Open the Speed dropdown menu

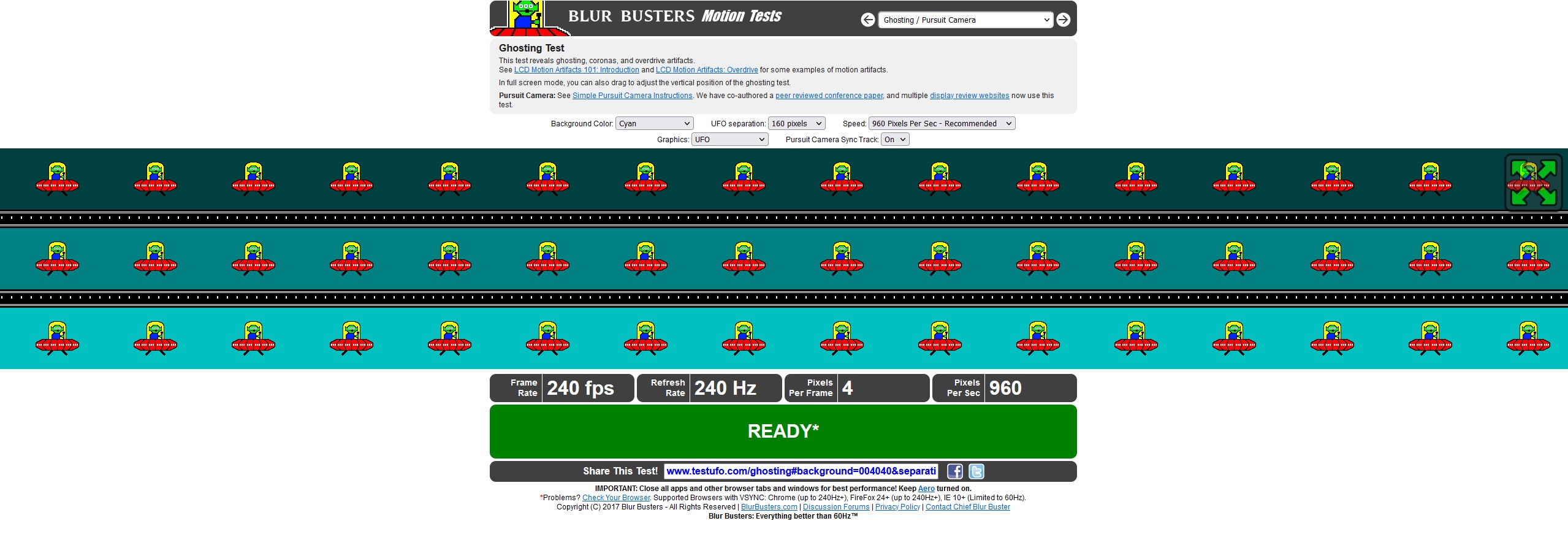click(x=942, y=124)
